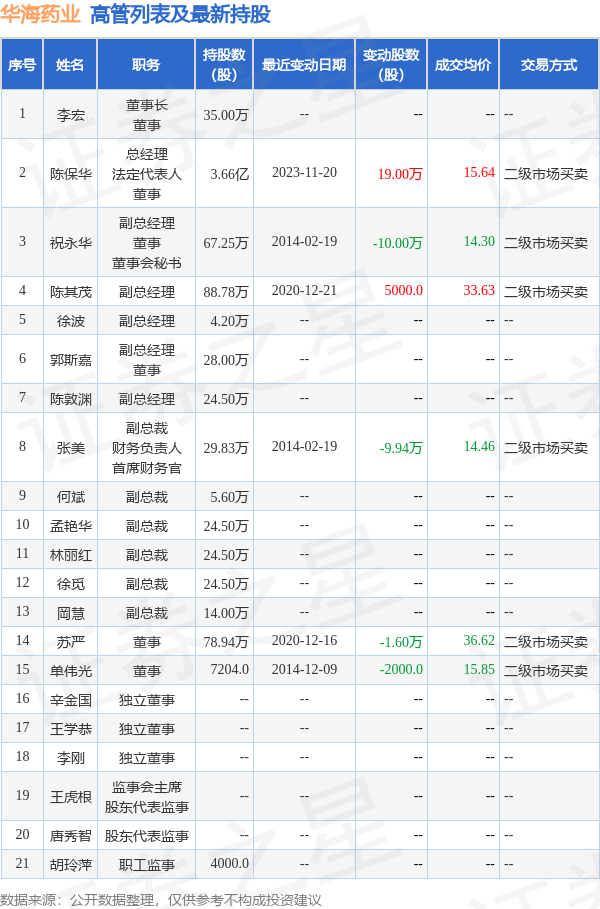Select the name 祝永华
The image size is (600, 909).
point(71,242)
